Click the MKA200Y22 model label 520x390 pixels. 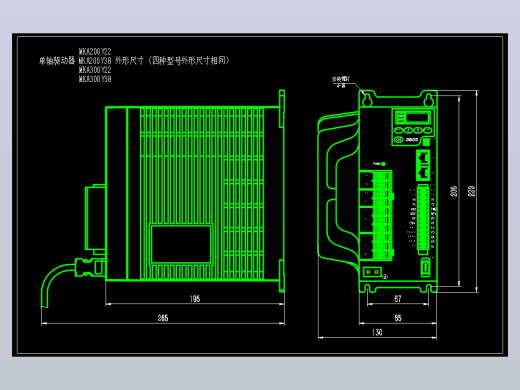tap(95, 52)
